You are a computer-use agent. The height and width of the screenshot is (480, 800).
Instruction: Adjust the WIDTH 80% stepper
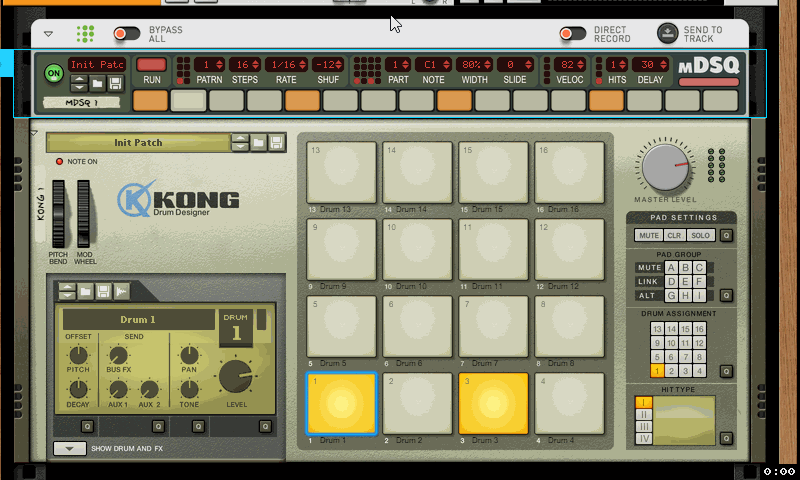(488, 65)
